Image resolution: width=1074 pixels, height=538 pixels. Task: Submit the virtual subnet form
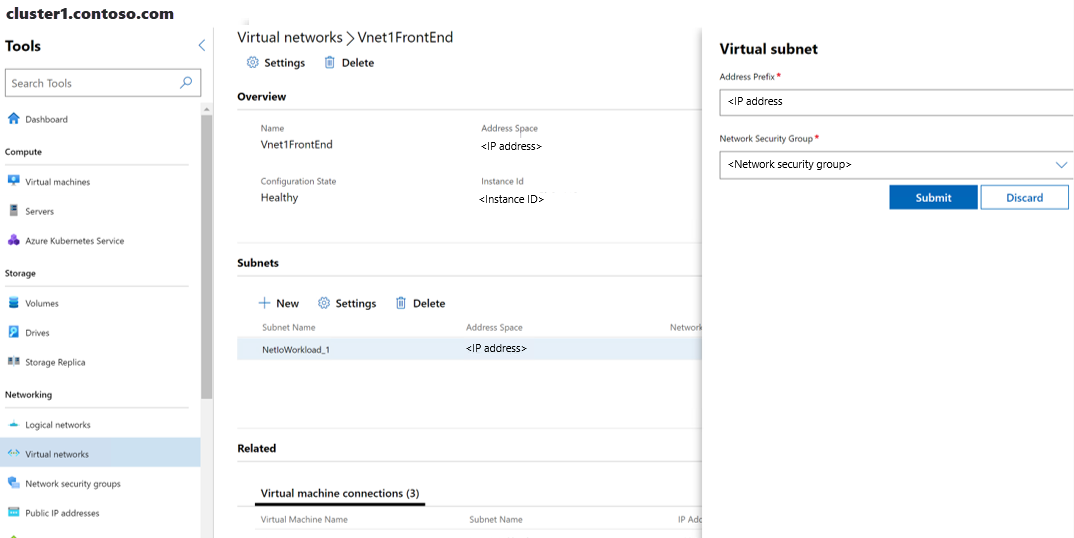pyautogui.click(x=933, y=198)
